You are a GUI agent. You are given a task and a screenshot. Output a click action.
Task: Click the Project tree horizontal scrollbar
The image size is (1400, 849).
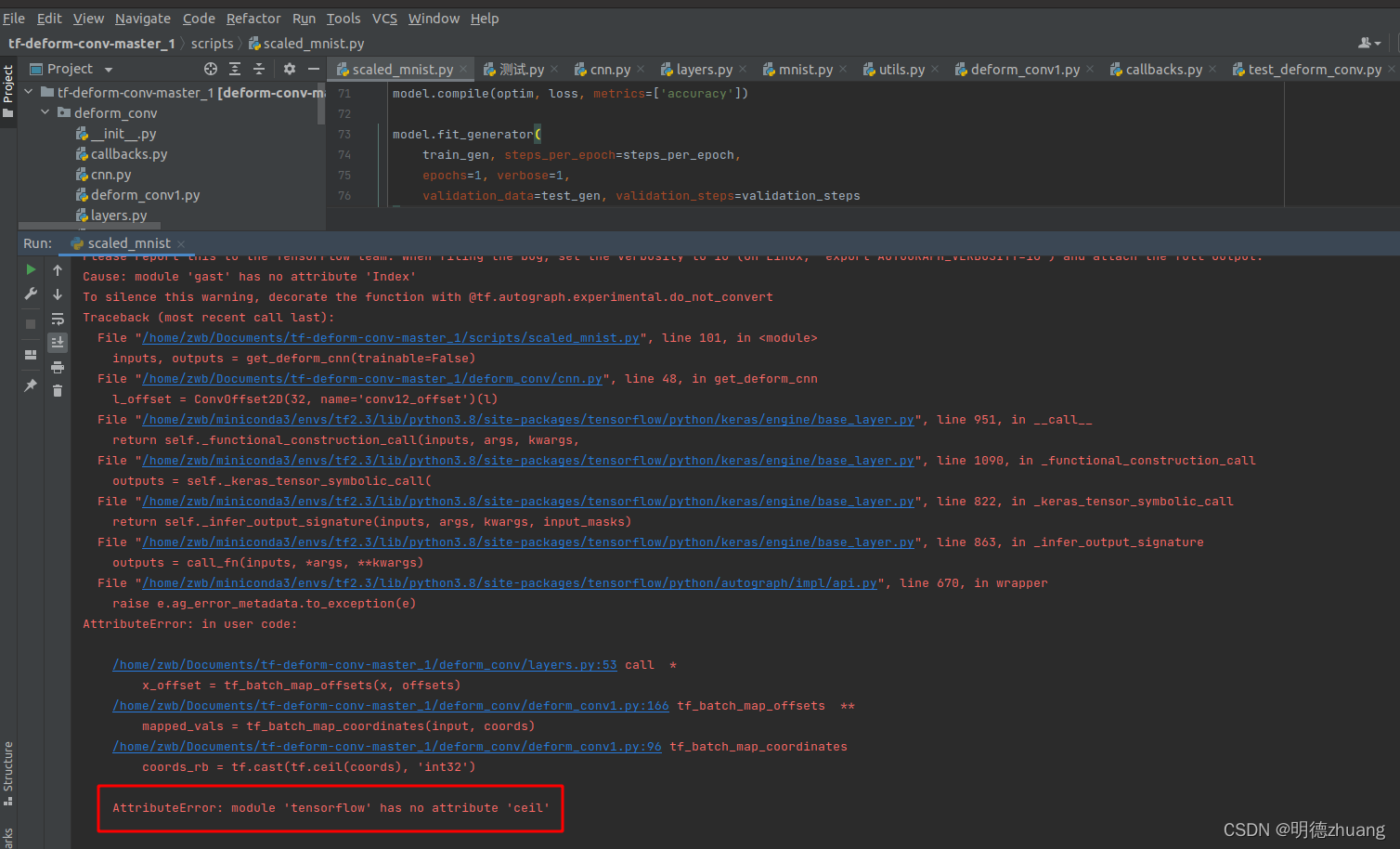click(89, 225)
